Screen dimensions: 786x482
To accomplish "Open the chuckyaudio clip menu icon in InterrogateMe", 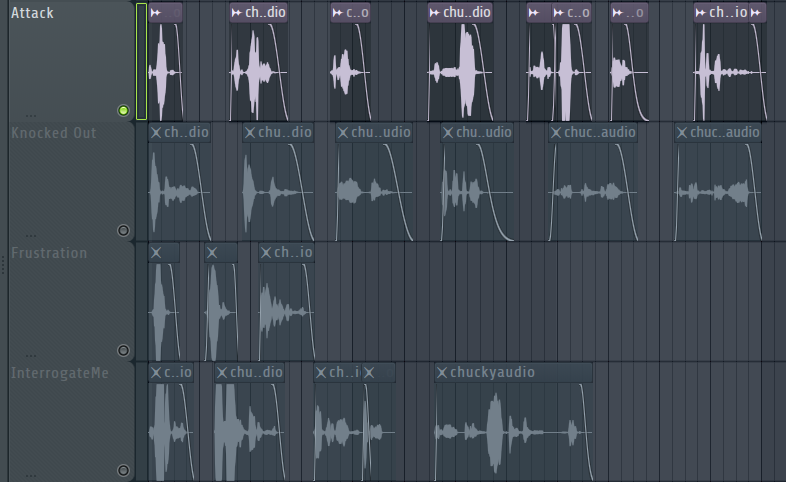I will pyautogui.click(x=442, y=372).
